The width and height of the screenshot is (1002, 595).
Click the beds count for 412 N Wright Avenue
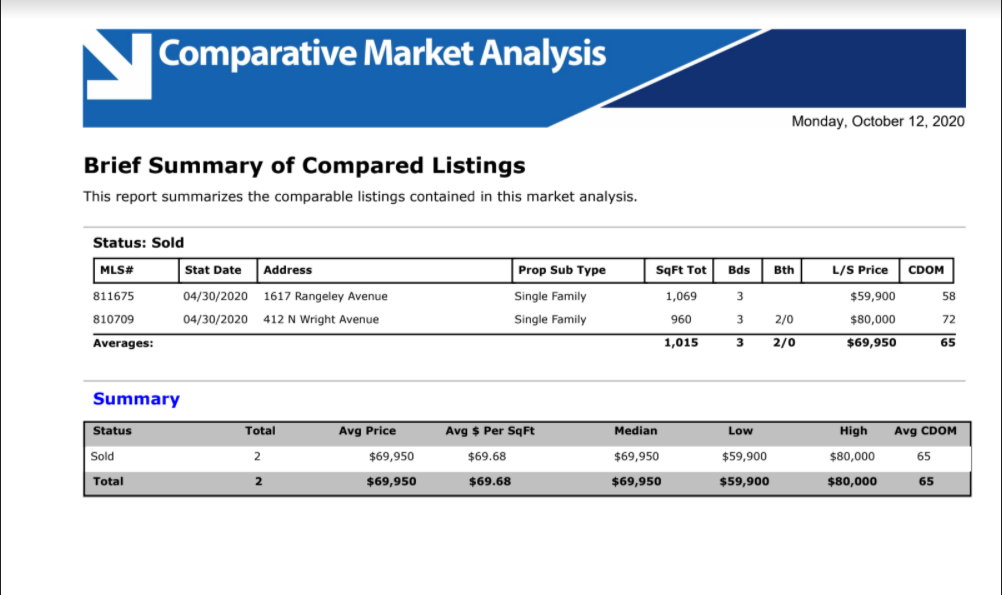click(739, 320)
